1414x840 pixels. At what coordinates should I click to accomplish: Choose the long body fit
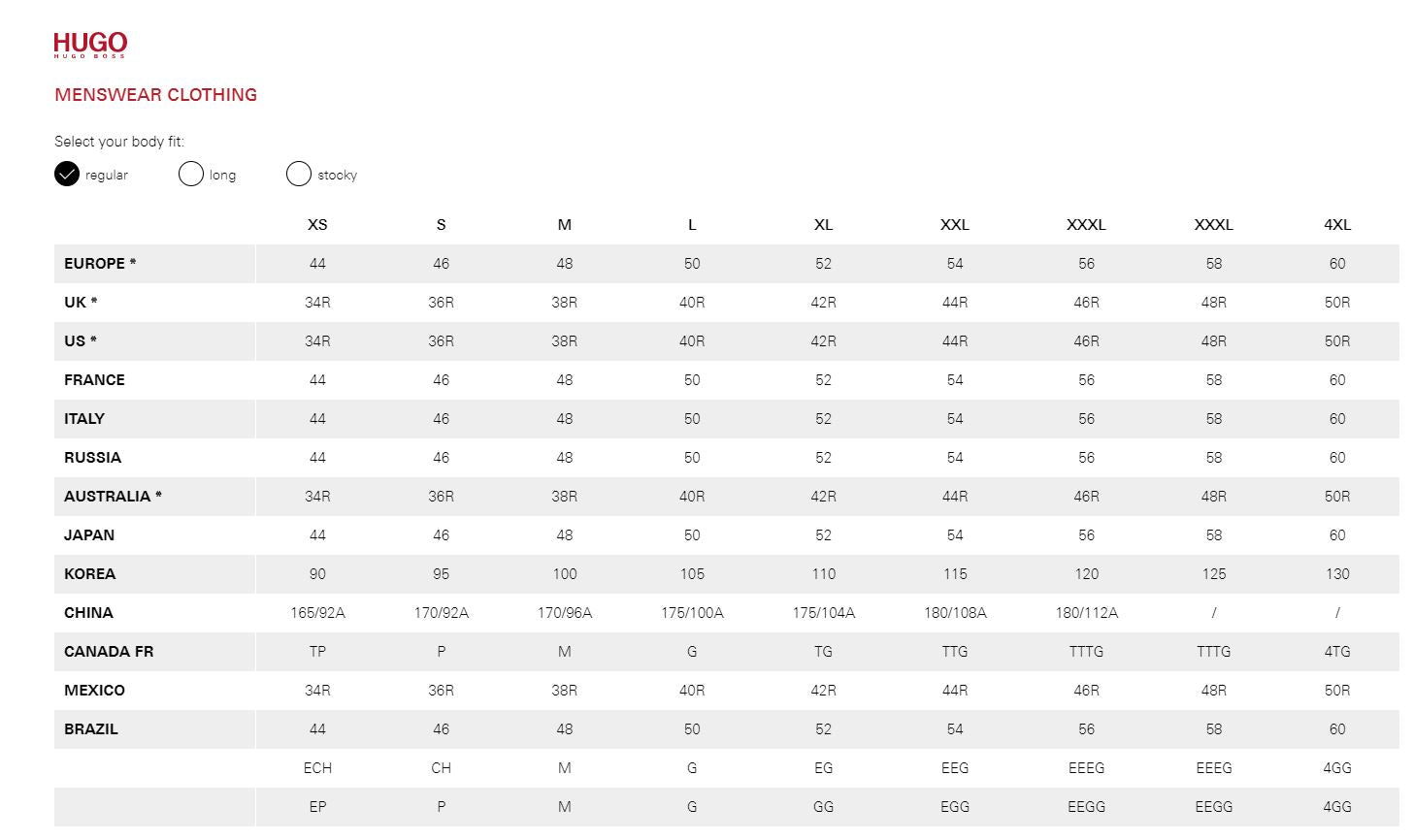click(x=191, y=175)
